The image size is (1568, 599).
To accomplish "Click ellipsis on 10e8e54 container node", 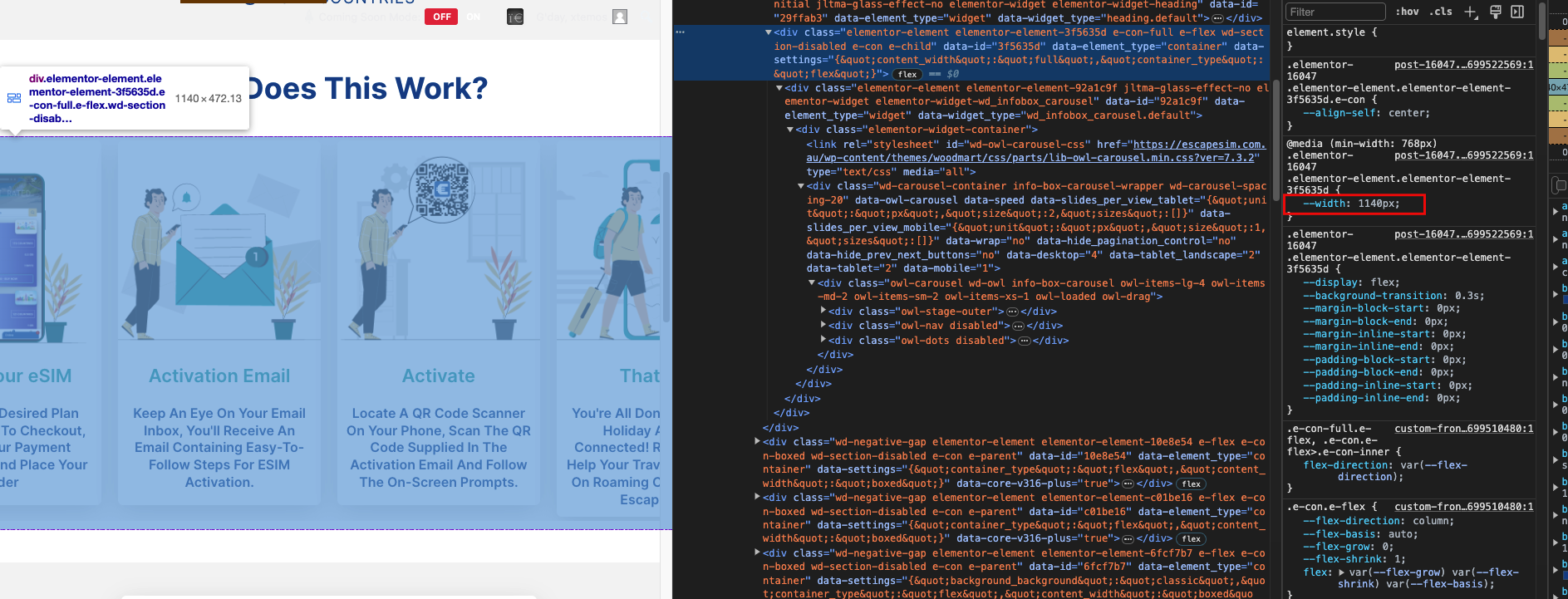I will point(1128,484).
